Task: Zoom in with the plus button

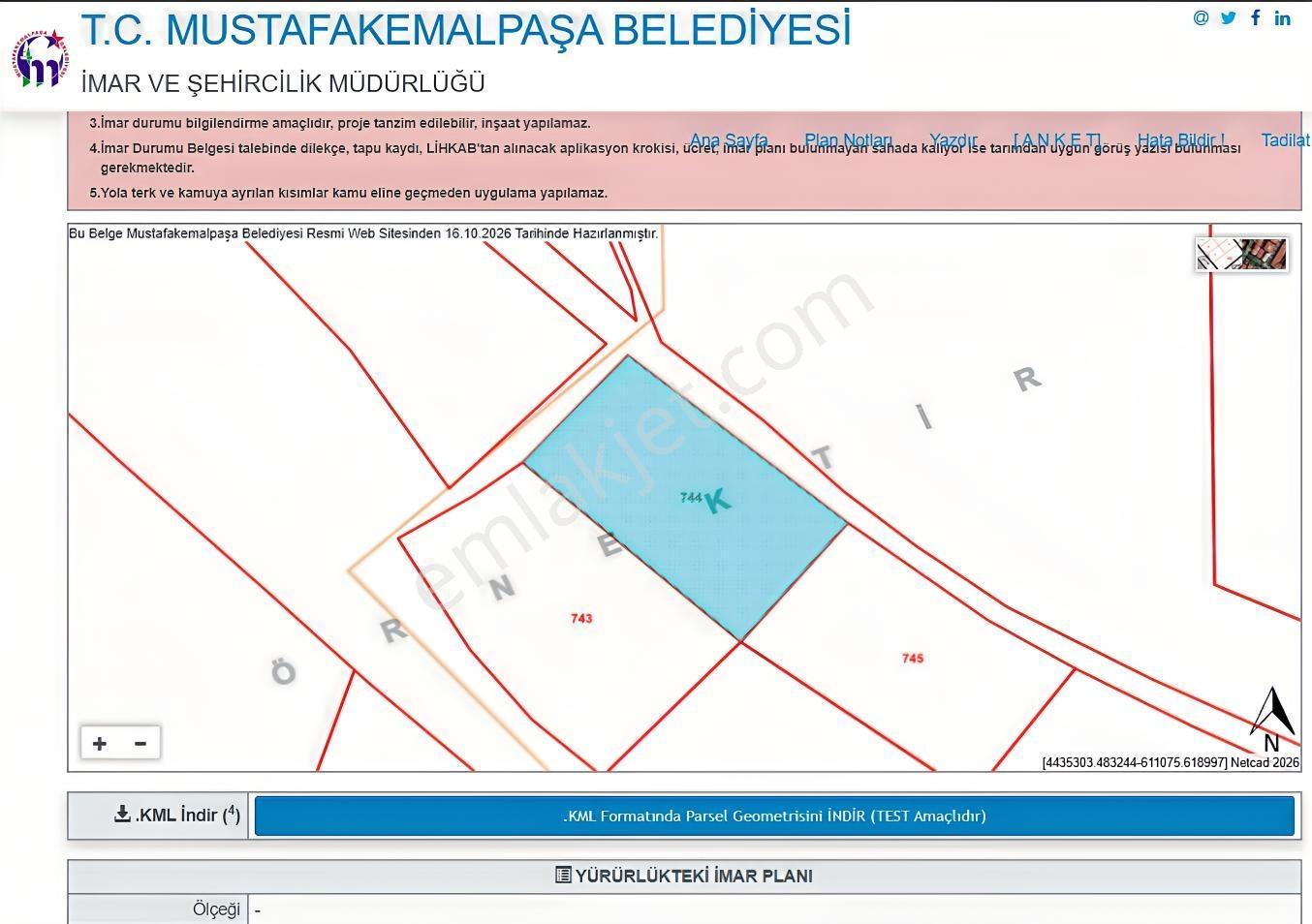Action: (100, 743)
